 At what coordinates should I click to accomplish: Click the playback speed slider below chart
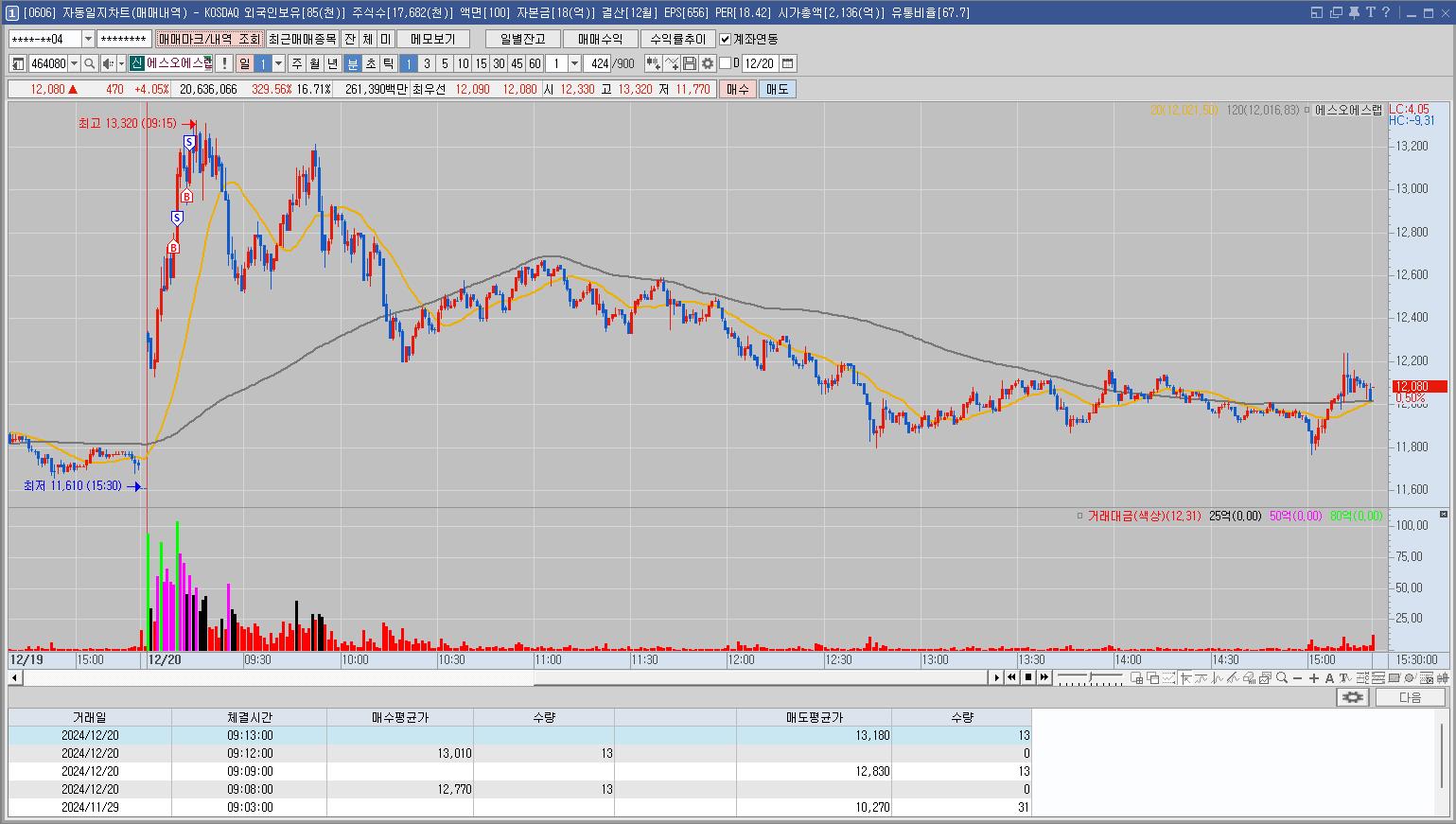click(1090, 677)
